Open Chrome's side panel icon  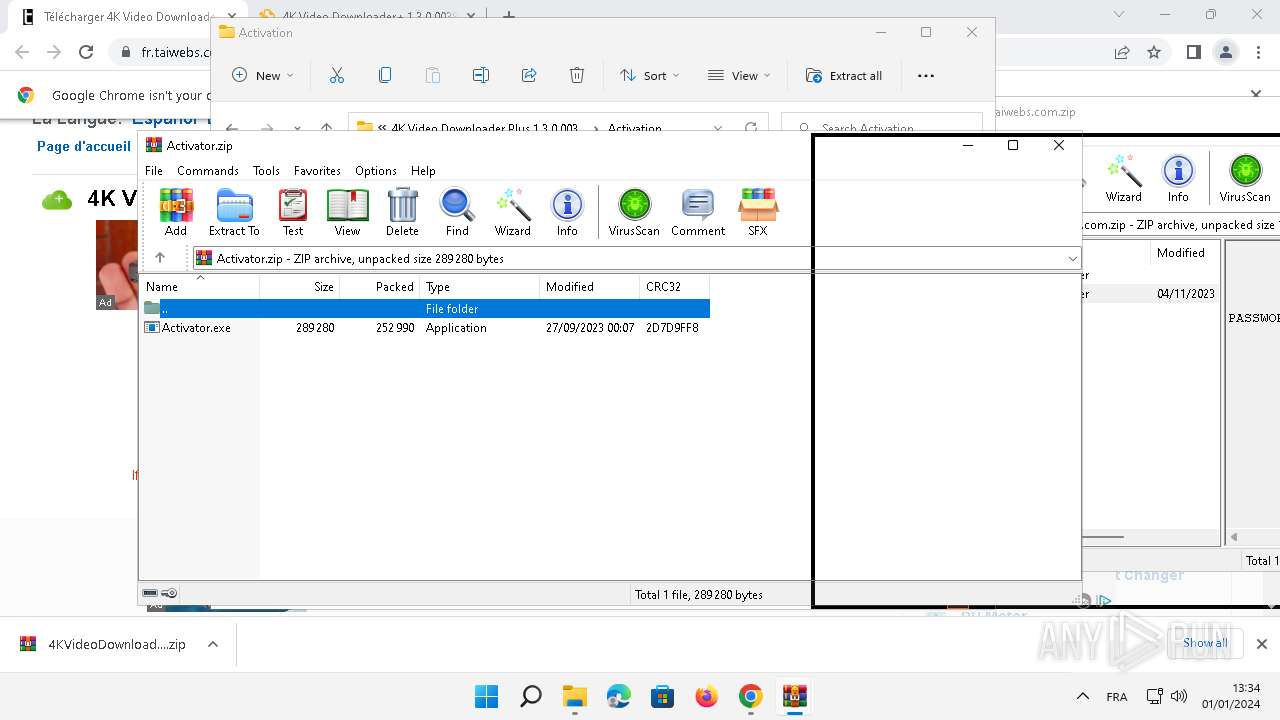[x=1193, y=52]
